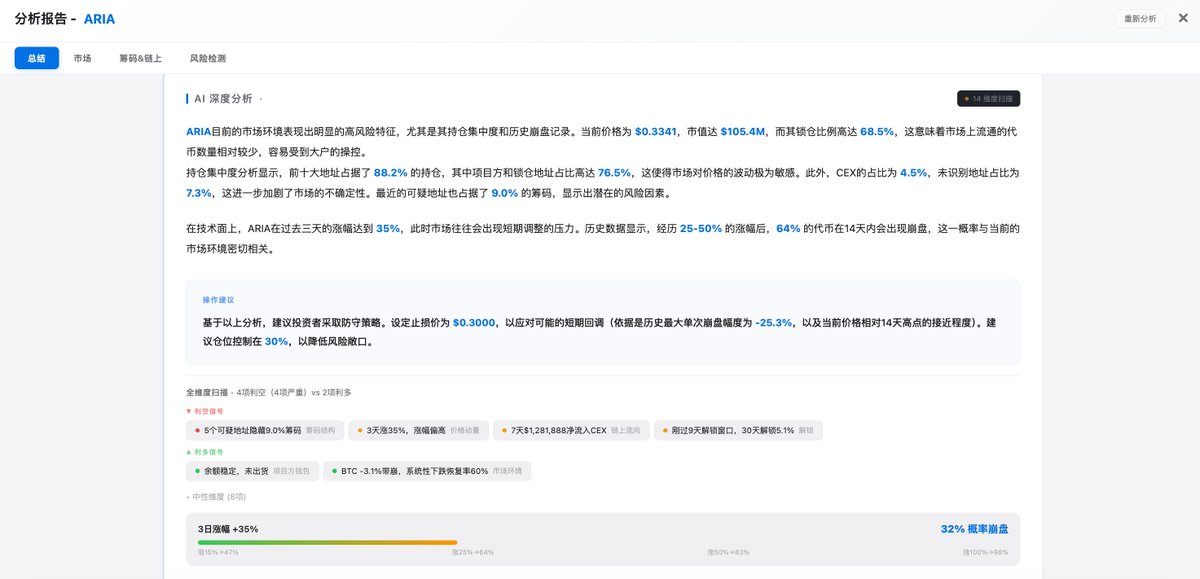Click the 涨25%→64% scale label
This screenshot has height=579, width=1200.
coord(473,552)
